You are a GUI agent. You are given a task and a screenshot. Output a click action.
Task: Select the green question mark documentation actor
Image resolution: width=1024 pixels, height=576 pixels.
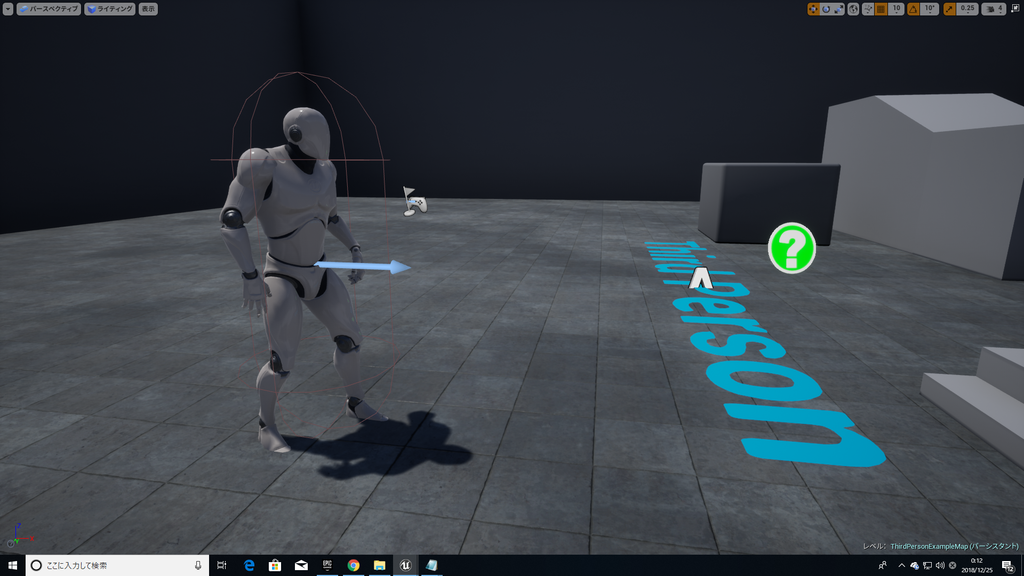tap(792, 248)
